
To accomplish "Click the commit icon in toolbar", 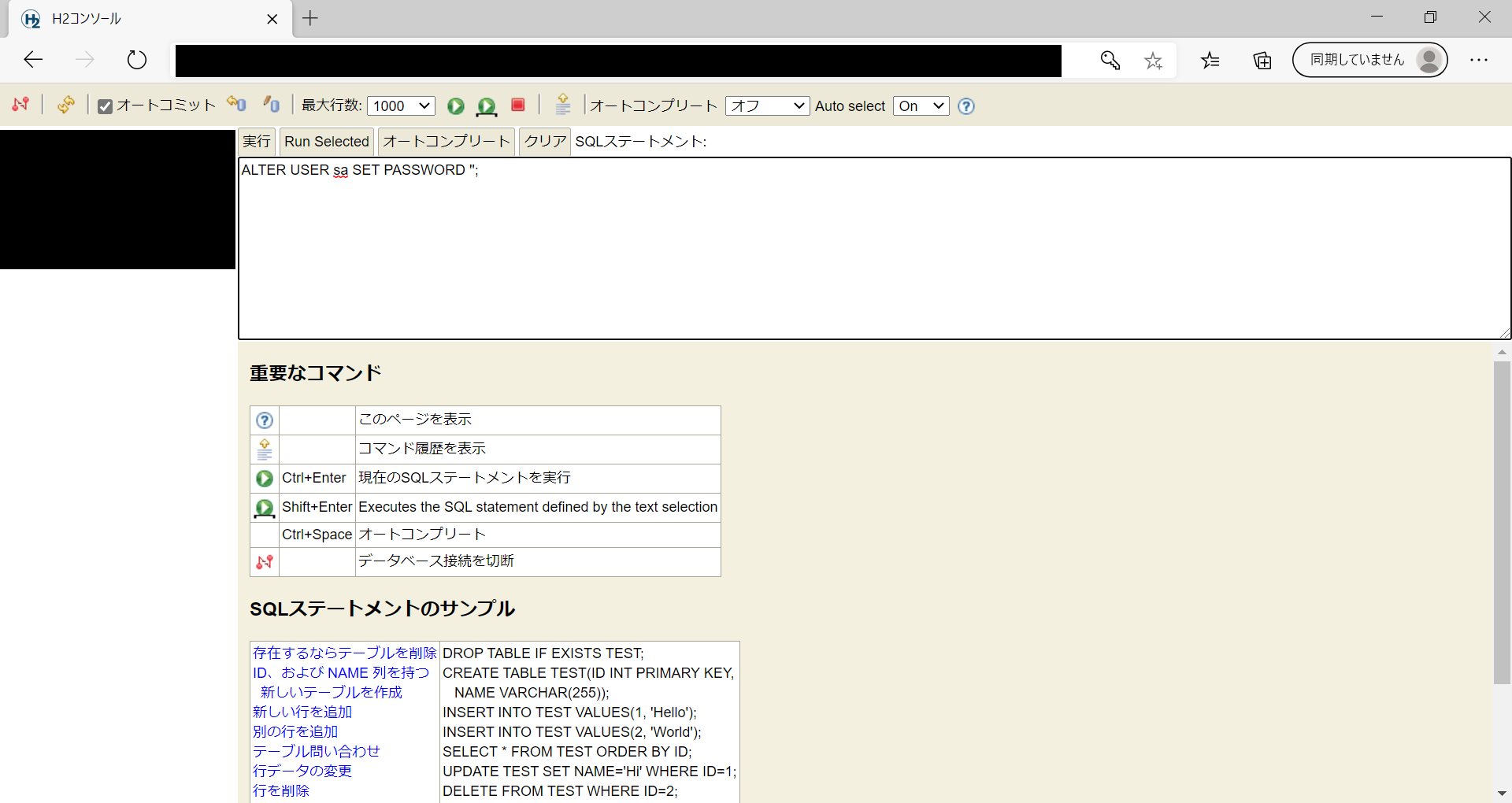I will click(x=272, y=104).
